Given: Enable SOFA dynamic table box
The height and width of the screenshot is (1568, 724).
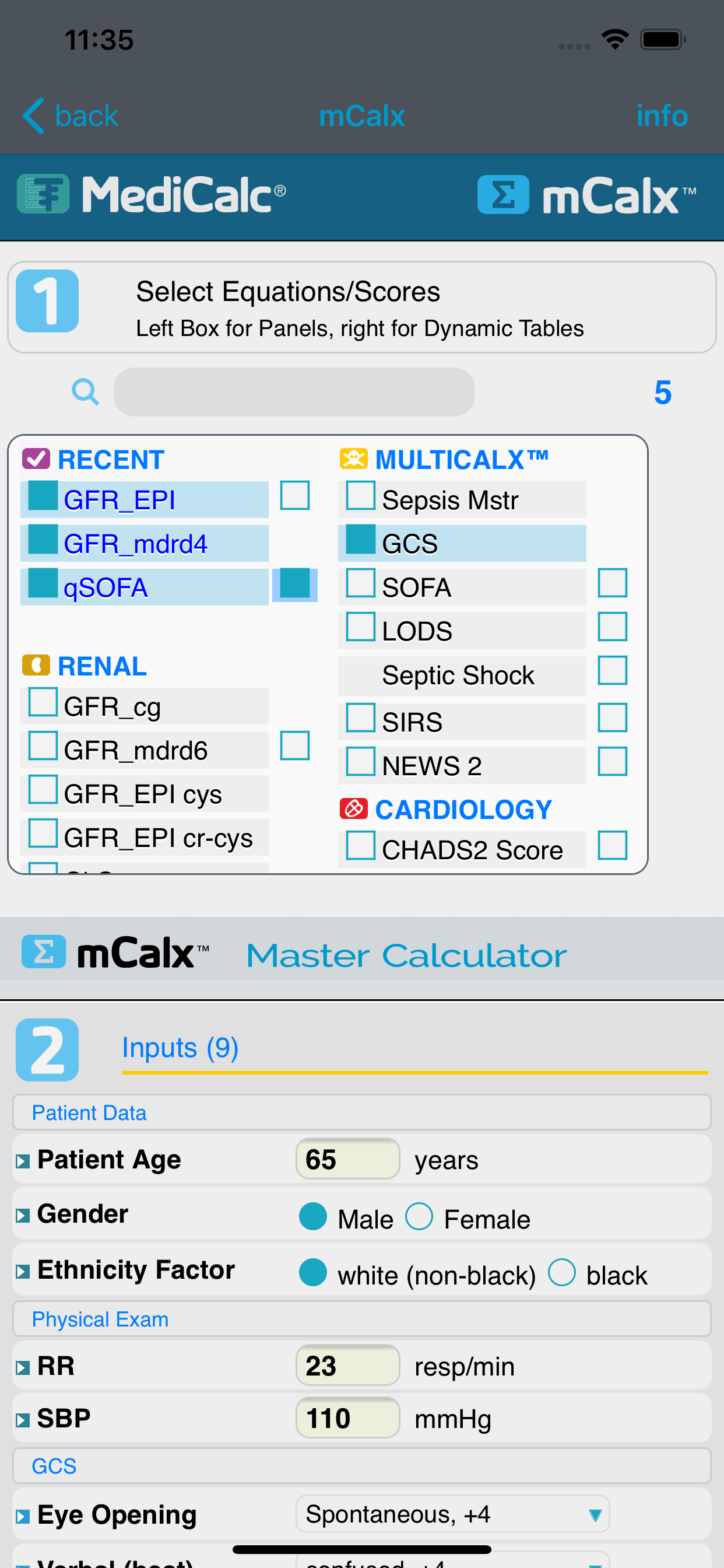Looking at the screenshot, I should 613,583.
